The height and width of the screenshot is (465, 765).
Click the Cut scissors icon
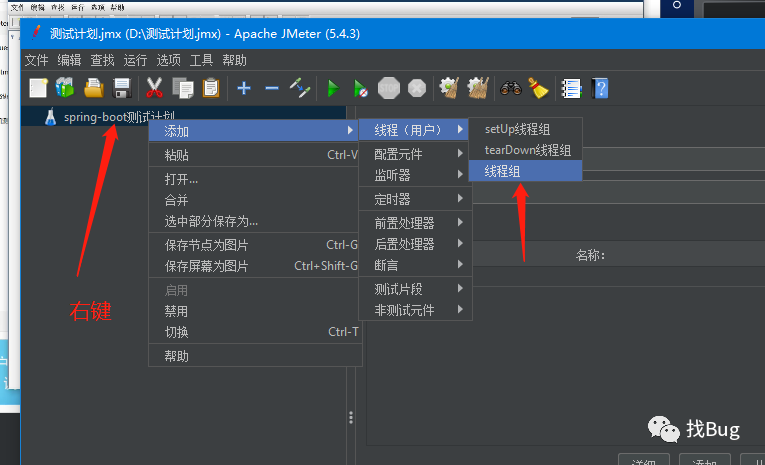click(x=154, y=89)
